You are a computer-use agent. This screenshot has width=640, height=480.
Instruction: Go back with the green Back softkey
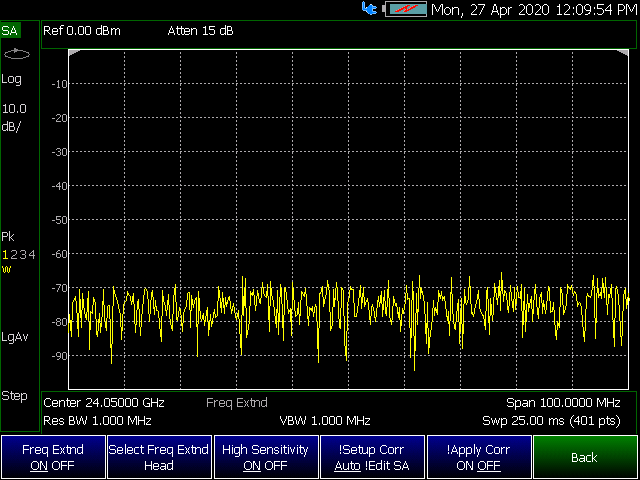(585, 457)
